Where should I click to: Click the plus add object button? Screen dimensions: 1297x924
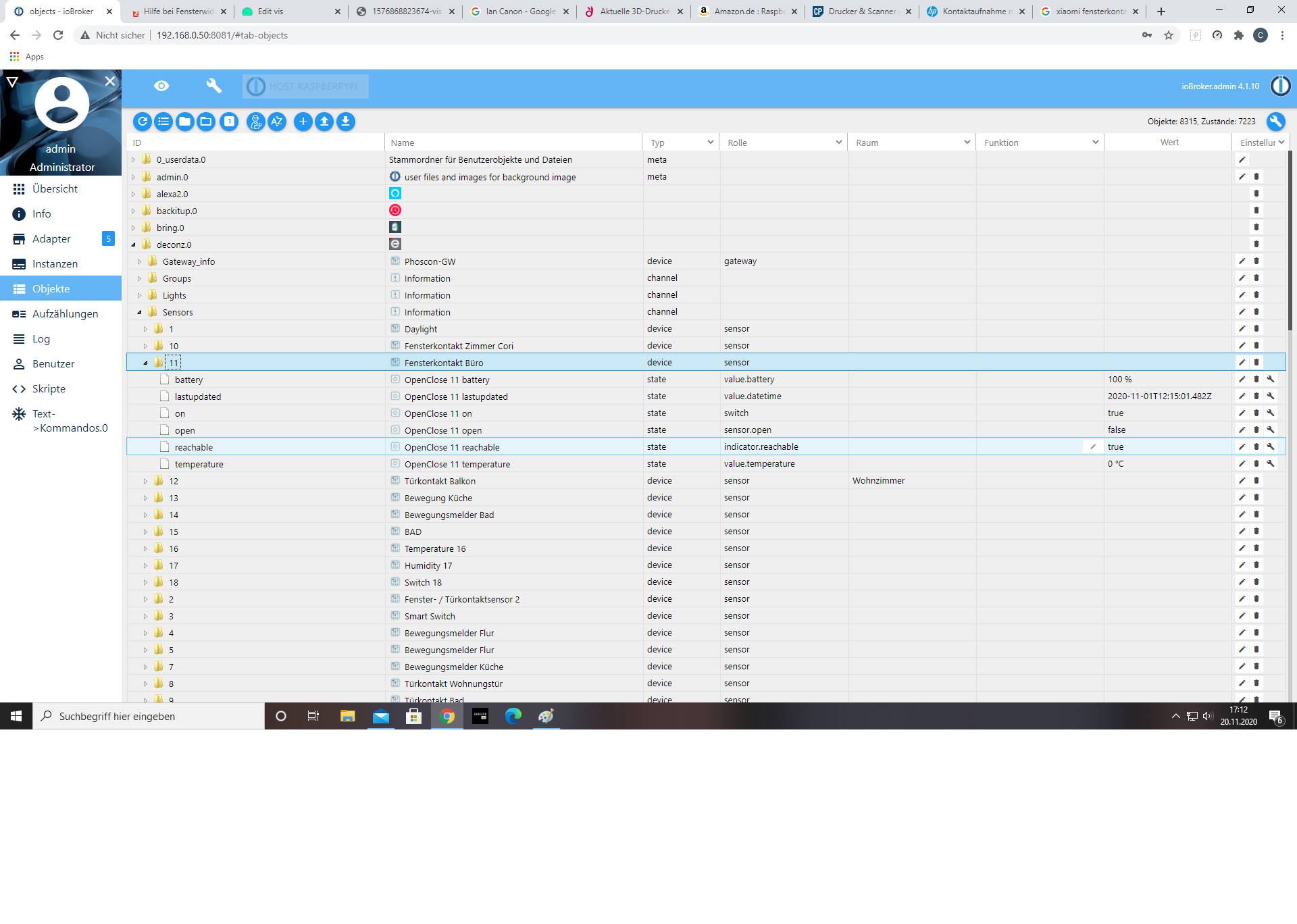pyautogui.click(x=303, y=122)
